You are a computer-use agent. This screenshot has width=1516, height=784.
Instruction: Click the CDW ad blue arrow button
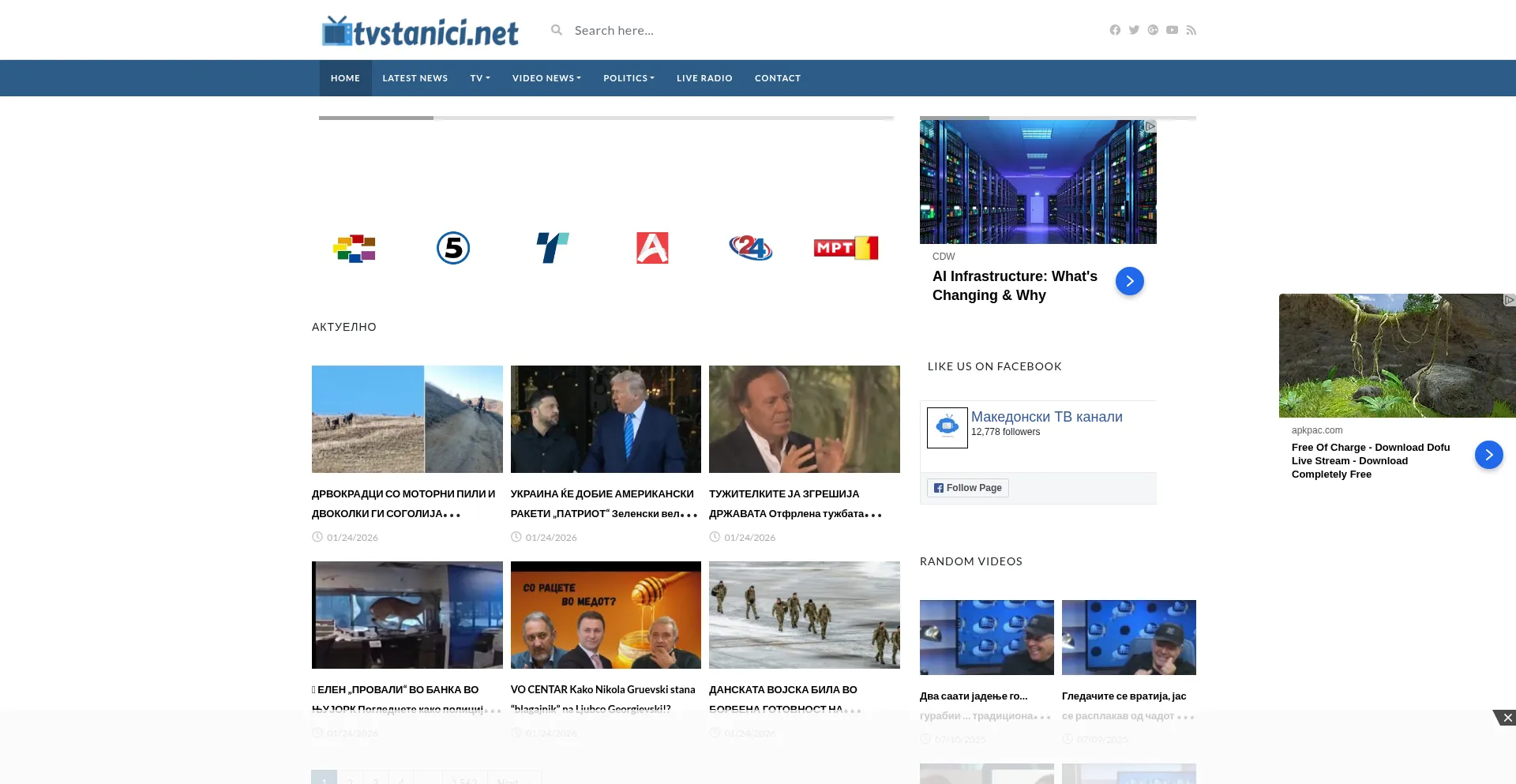click(1130, 281)
